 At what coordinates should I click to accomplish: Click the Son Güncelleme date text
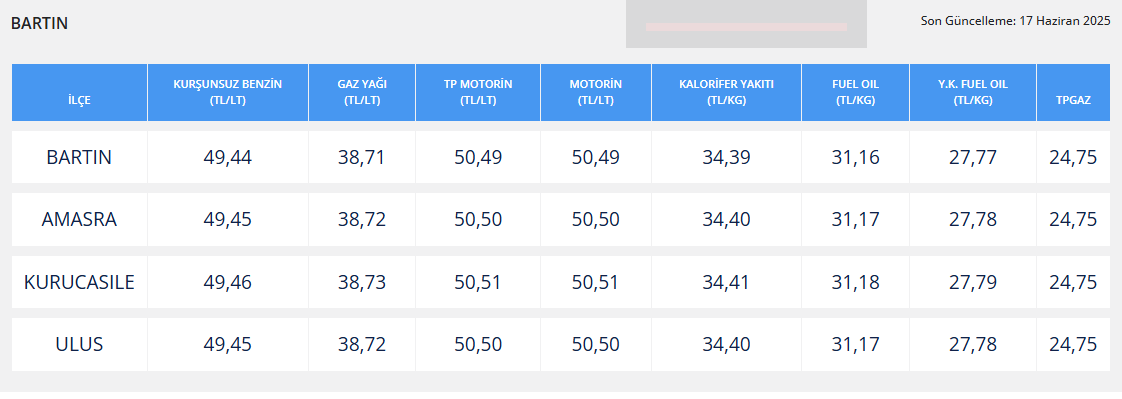pos(1015,21)
